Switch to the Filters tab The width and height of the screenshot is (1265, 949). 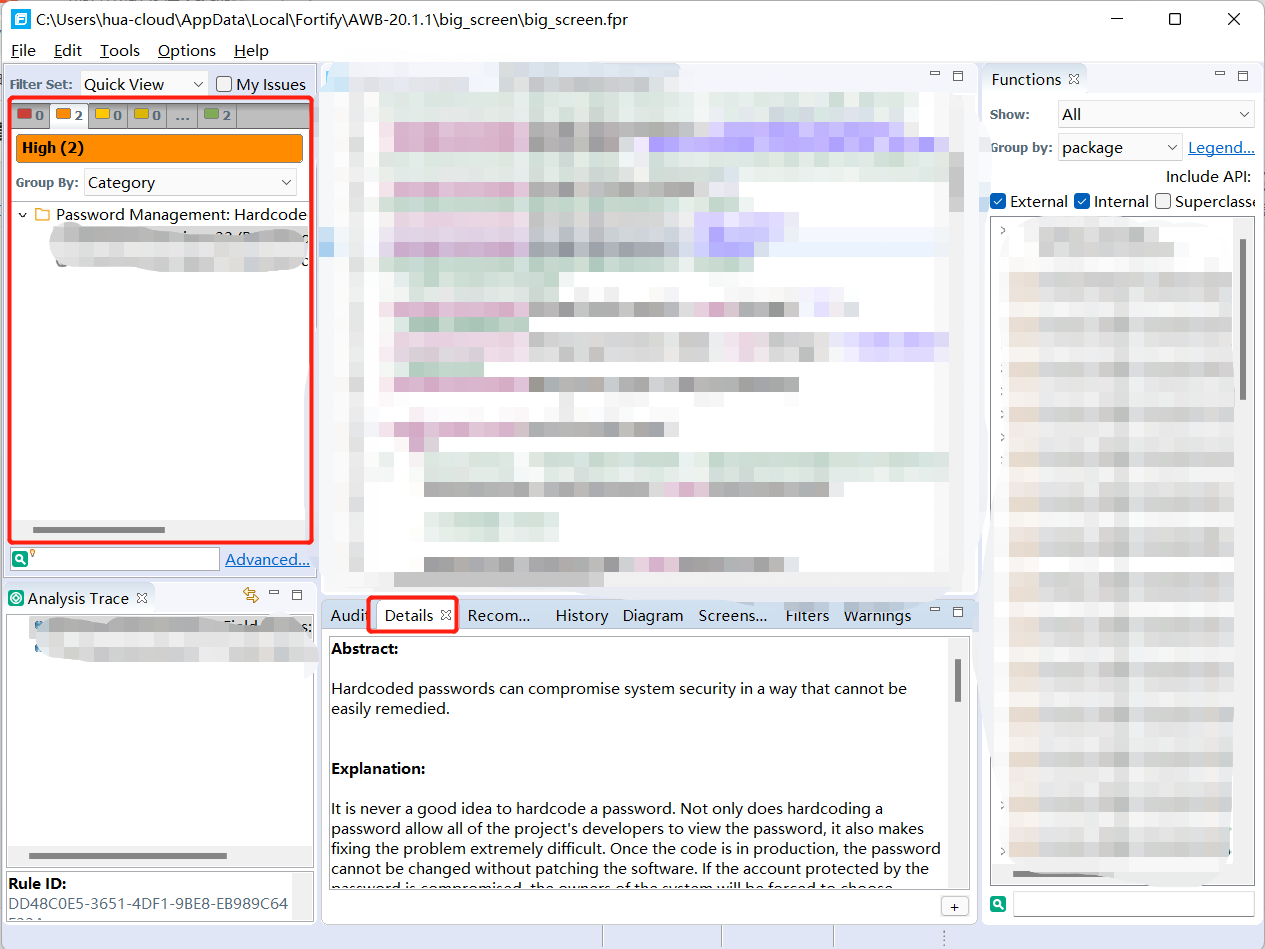point(807,615)
